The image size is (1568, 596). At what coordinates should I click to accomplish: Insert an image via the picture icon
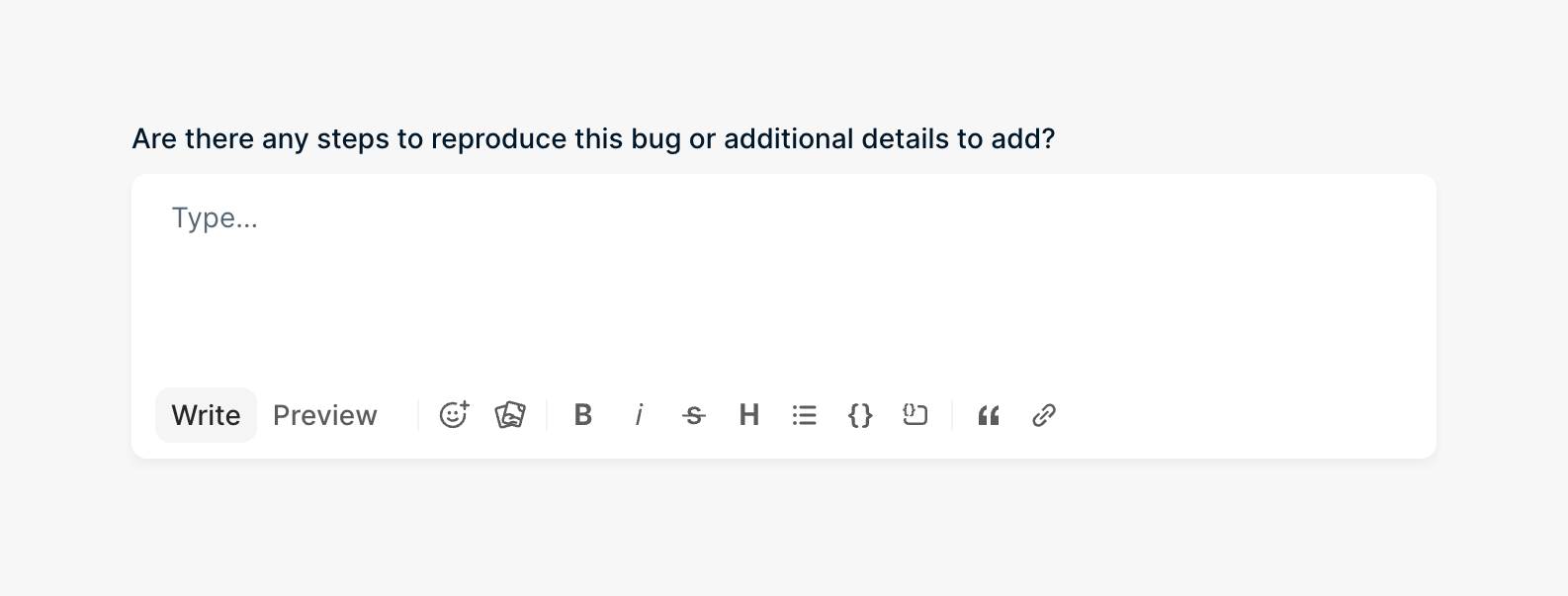pos(510,415)
